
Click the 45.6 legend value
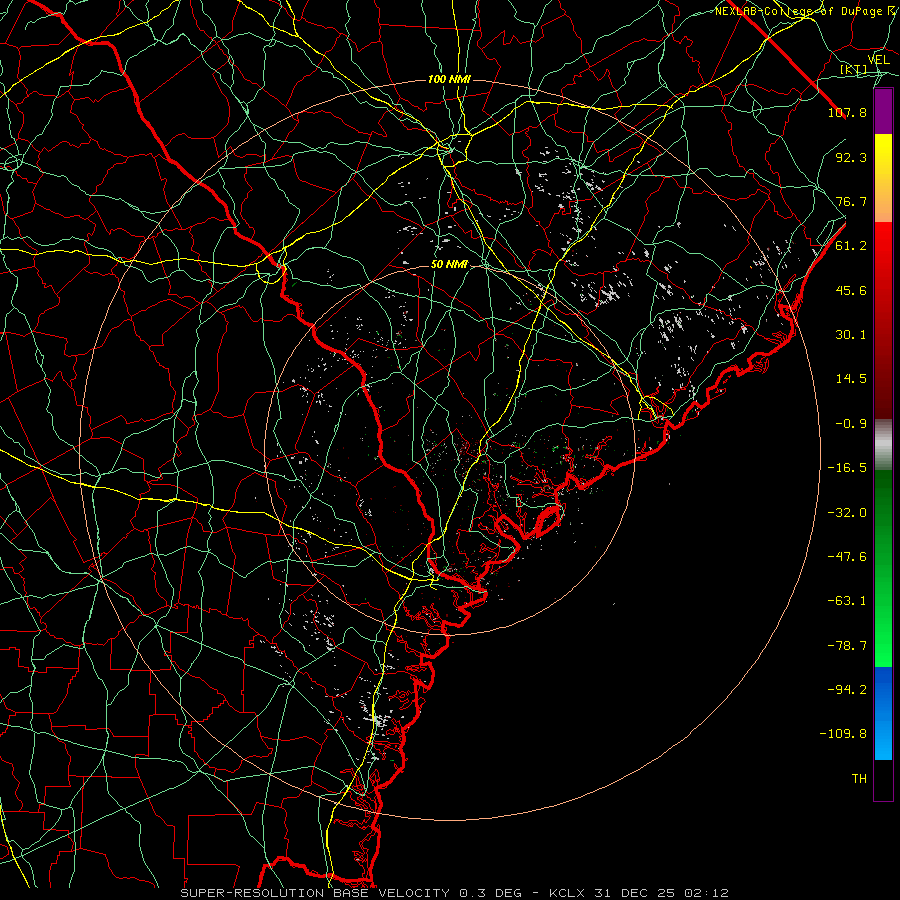851,290
